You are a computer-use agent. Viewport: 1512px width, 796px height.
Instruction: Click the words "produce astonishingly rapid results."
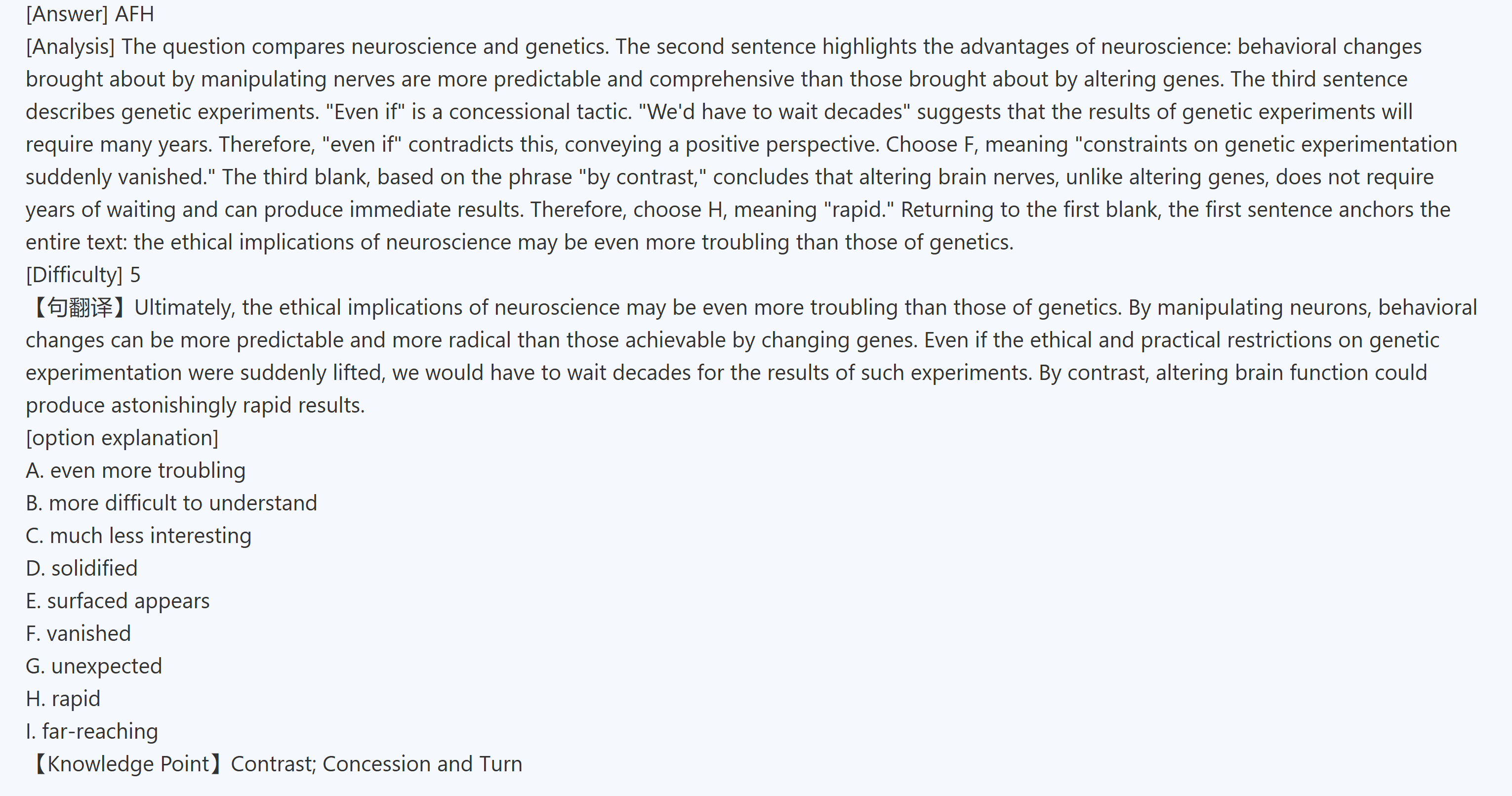195,406
